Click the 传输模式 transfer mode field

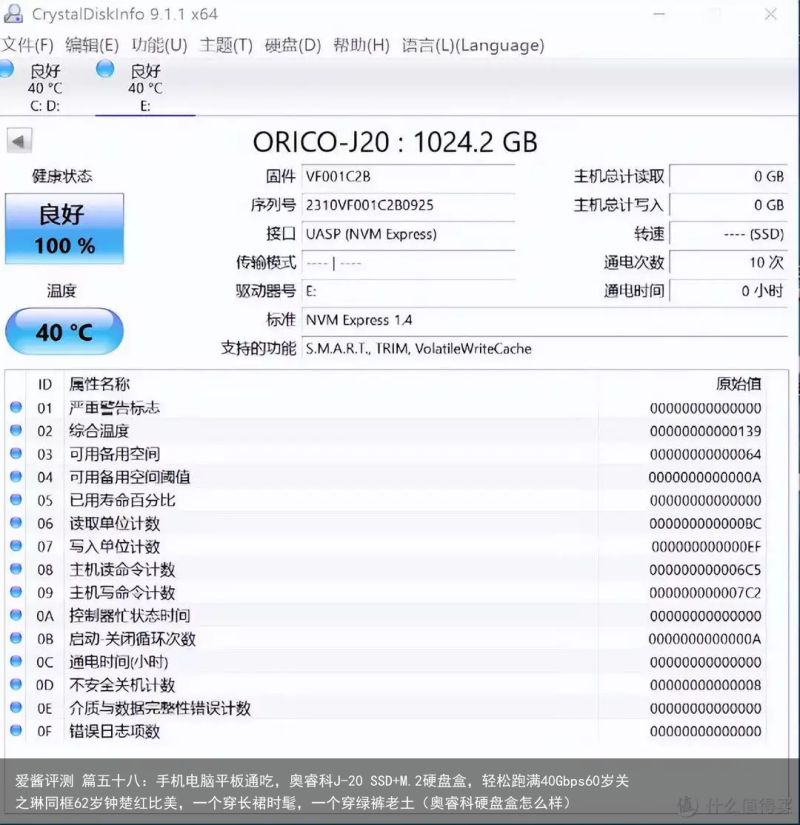click(x=408, y=262)
